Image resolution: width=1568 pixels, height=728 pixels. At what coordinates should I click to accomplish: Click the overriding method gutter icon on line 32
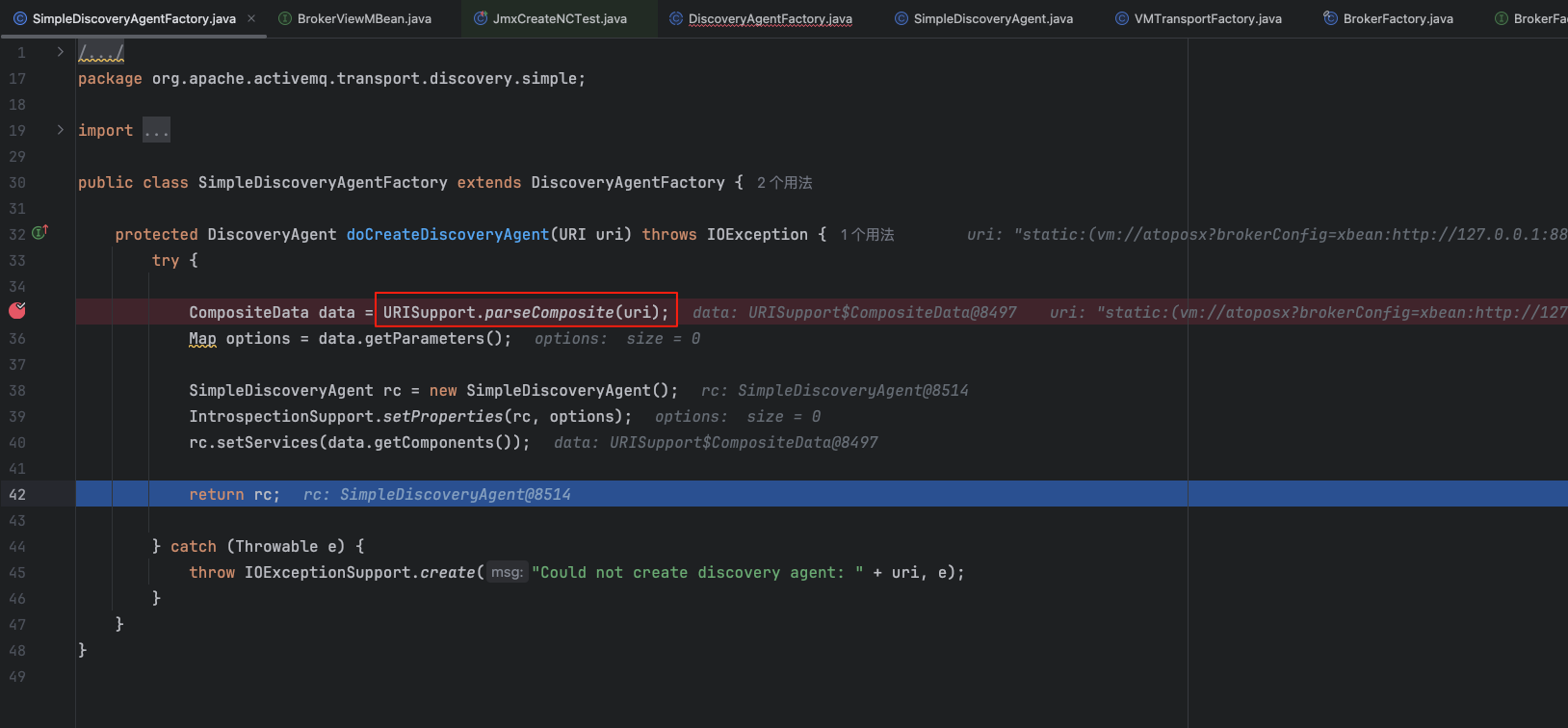tap(39, 232)
